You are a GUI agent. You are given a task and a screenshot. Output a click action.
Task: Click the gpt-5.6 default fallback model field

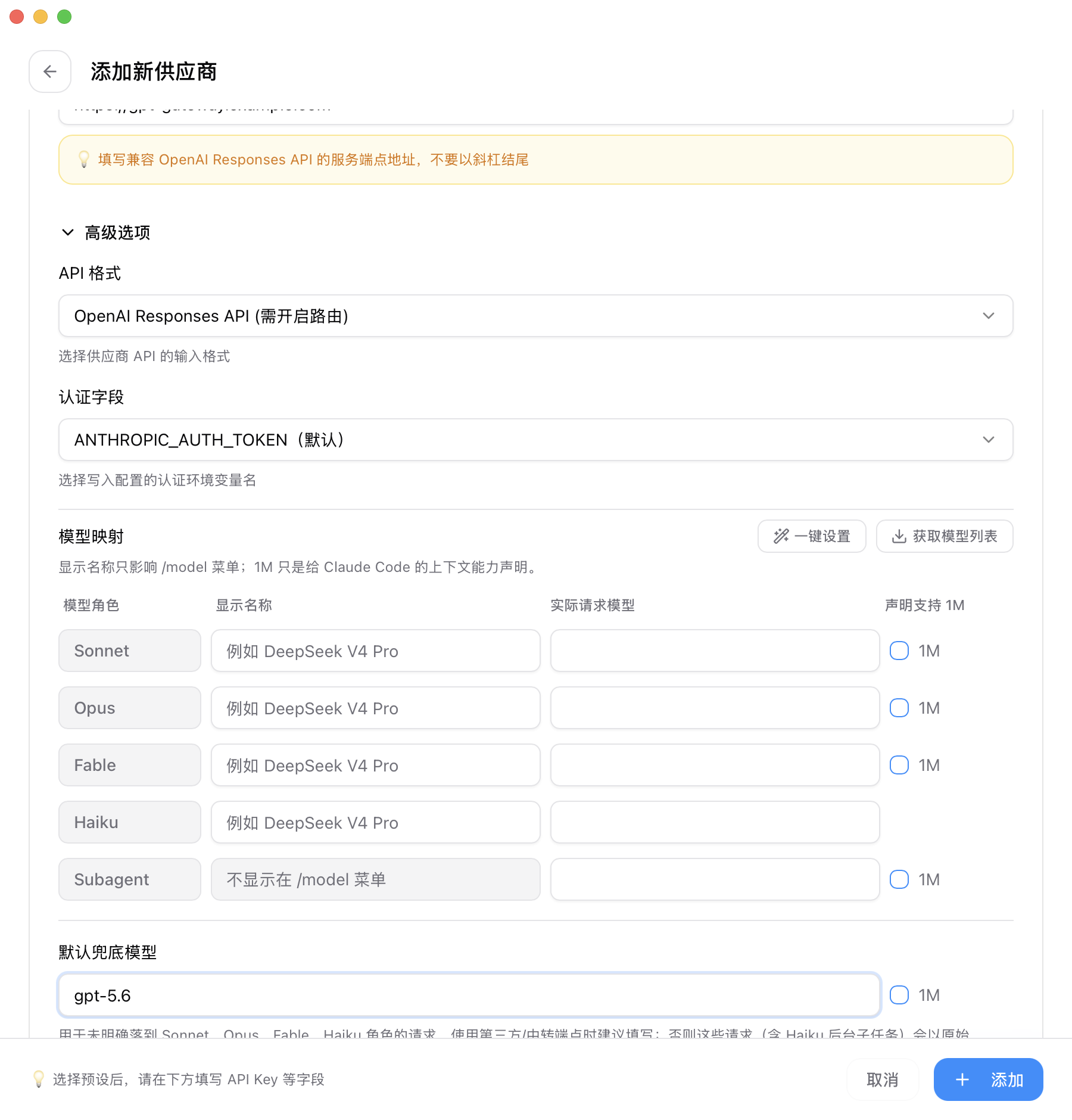469,995
